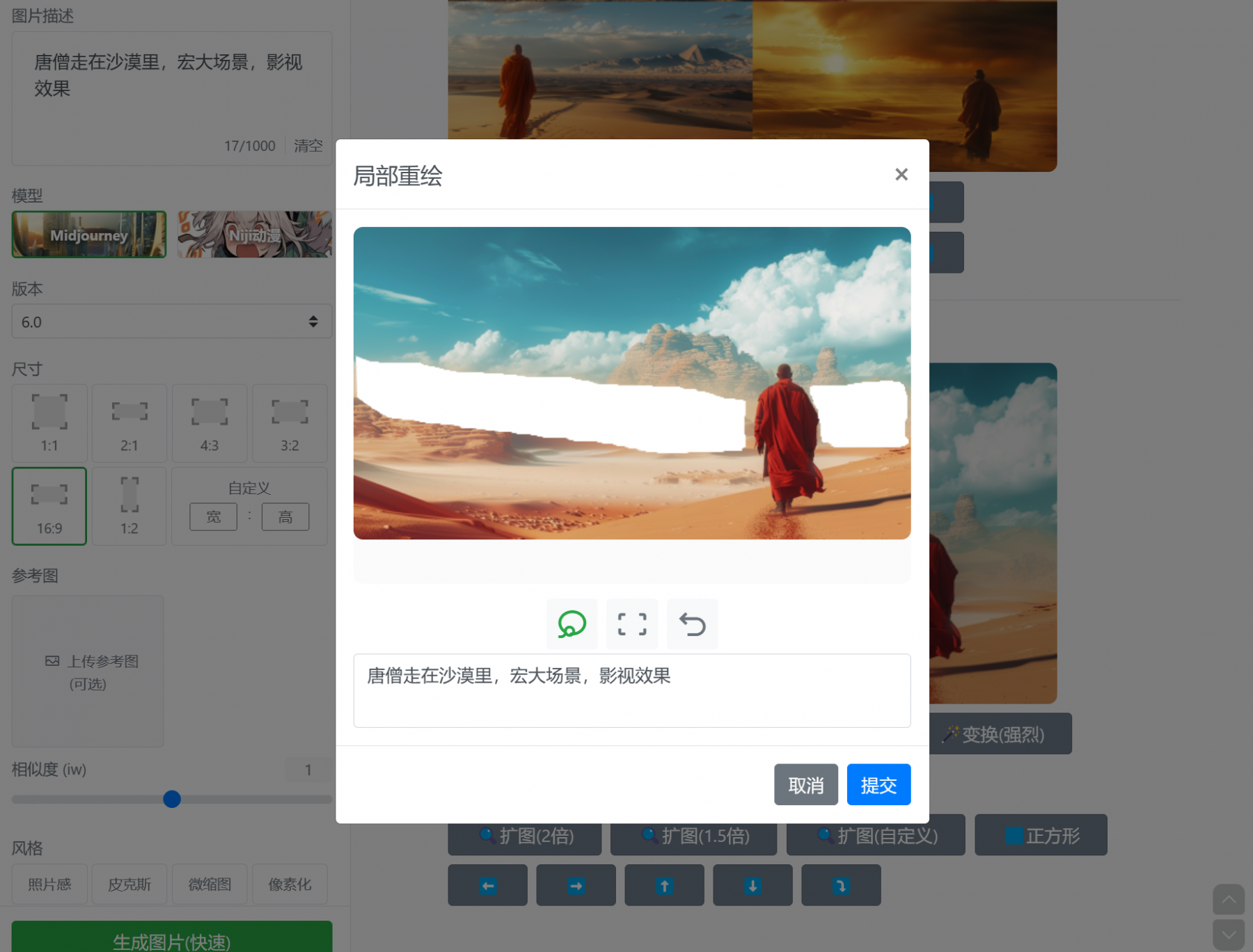The height and width of the screenshot is (952, 1253).
Task: Upload a reference image (上传参考图)
Action: click(88, 672)
